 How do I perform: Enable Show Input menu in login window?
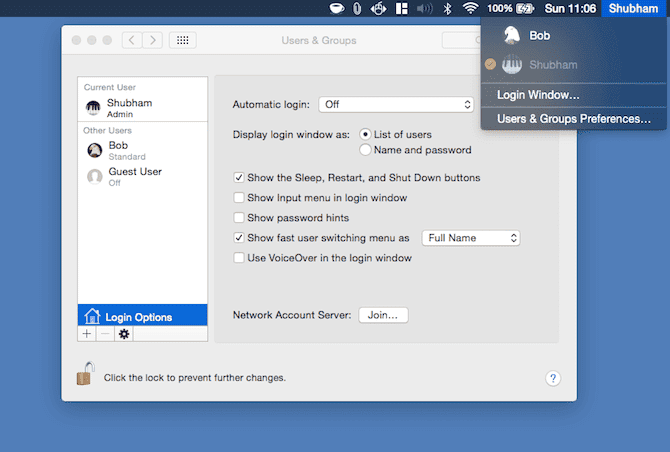coord(239,197)
